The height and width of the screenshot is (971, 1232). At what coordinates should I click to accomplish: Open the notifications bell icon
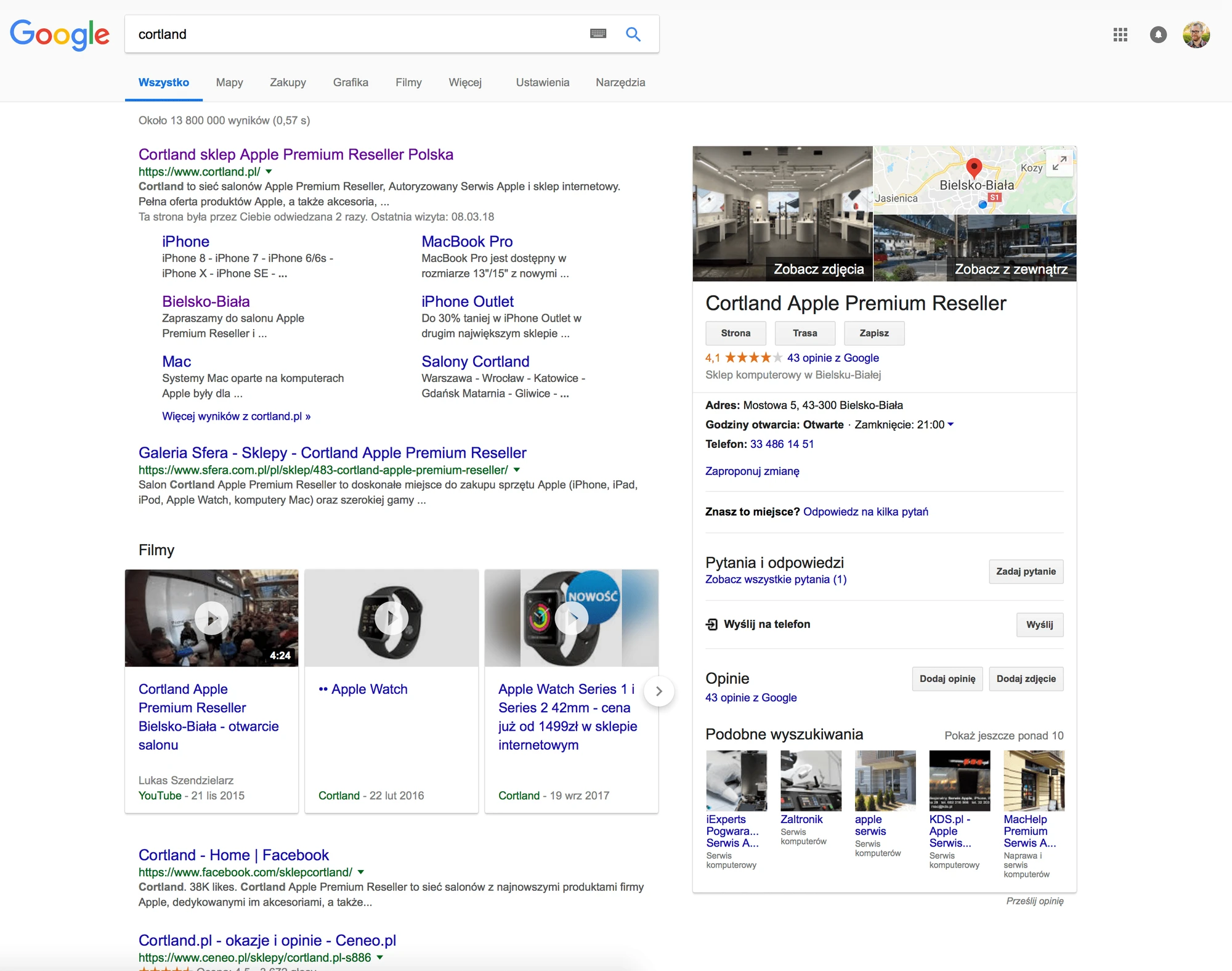click(1158, 35)
